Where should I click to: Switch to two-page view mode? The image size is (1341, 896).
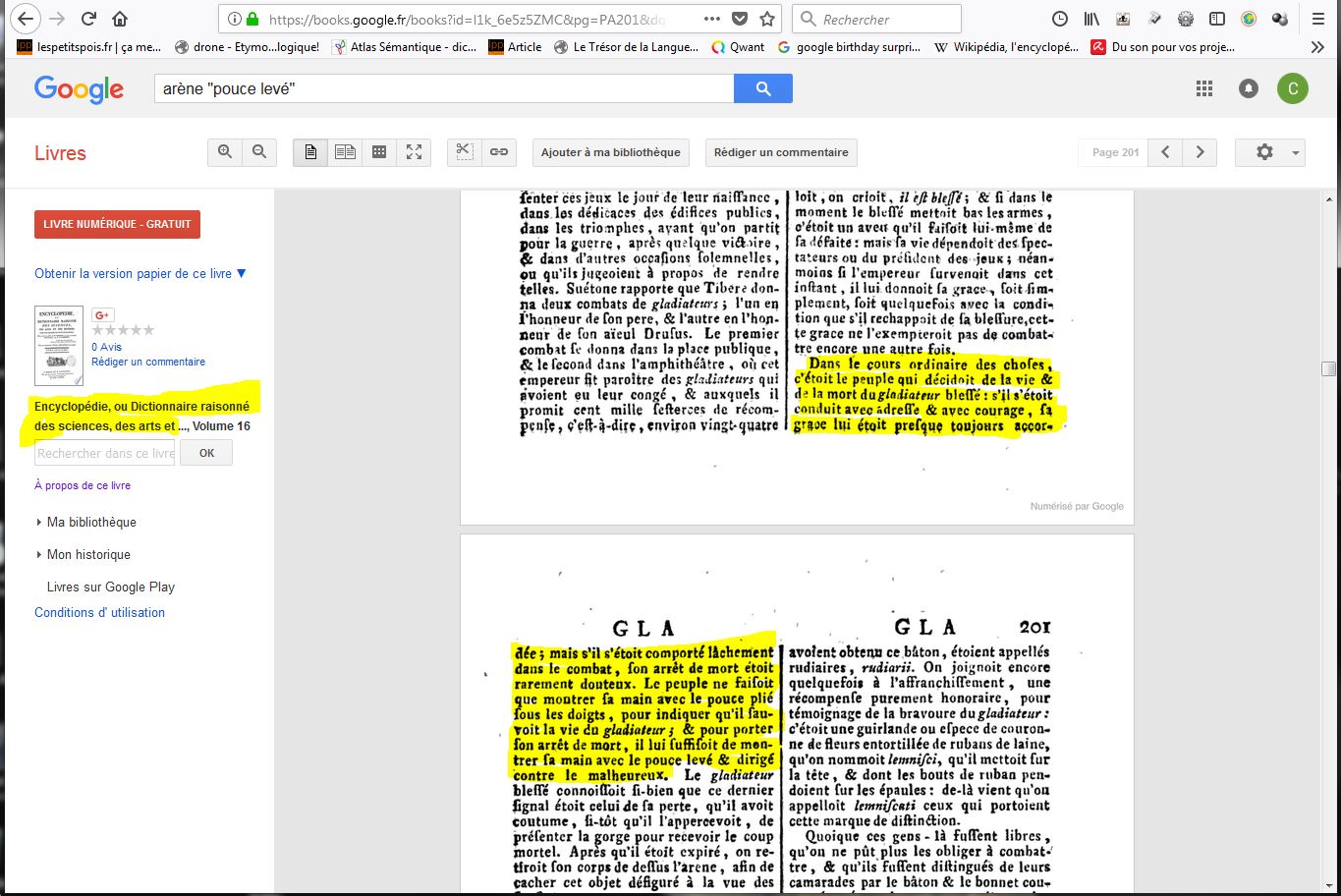click(x=345, y=152)
